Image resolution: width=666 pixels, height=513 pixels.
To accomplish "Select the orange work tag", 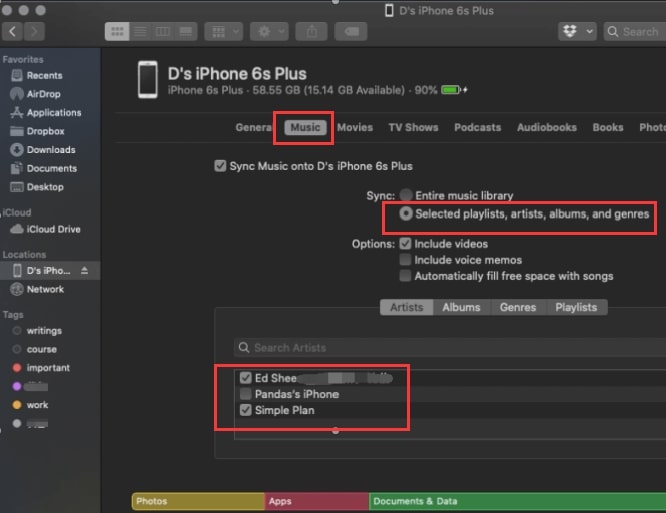I will (37, 405).
